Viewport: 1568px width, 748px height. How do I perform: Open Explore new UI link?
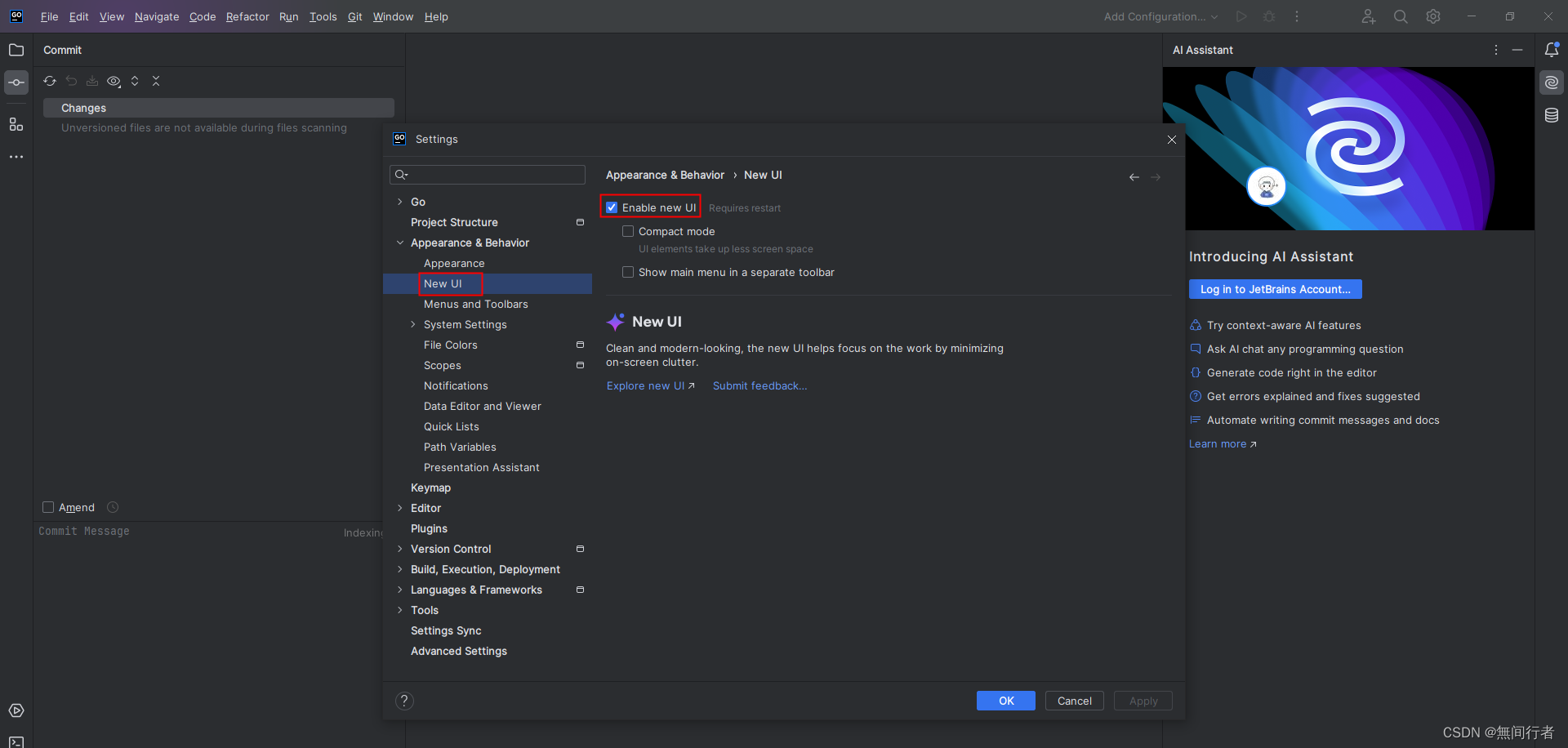click(x=650, y=385)
